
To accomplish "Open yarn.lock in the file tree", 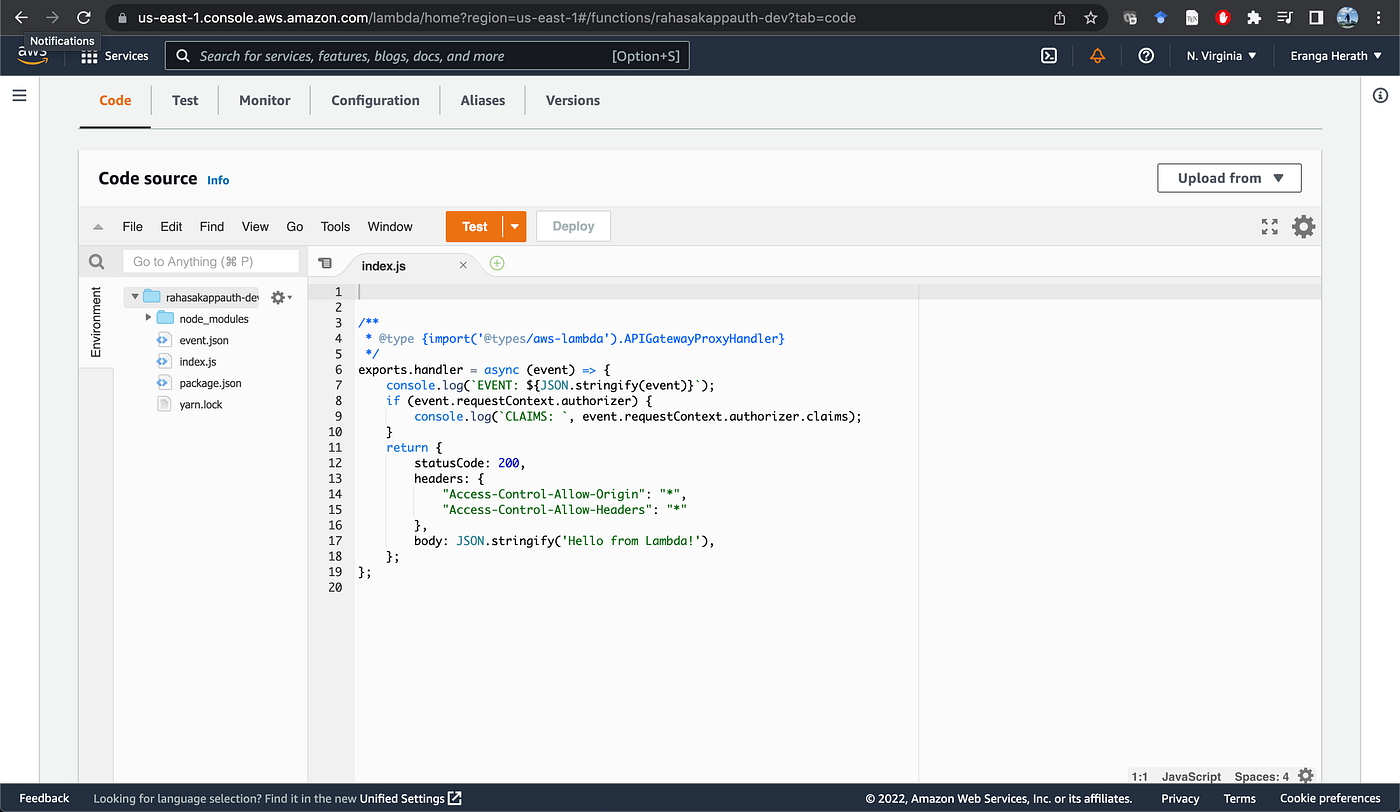I will [201, 404].
